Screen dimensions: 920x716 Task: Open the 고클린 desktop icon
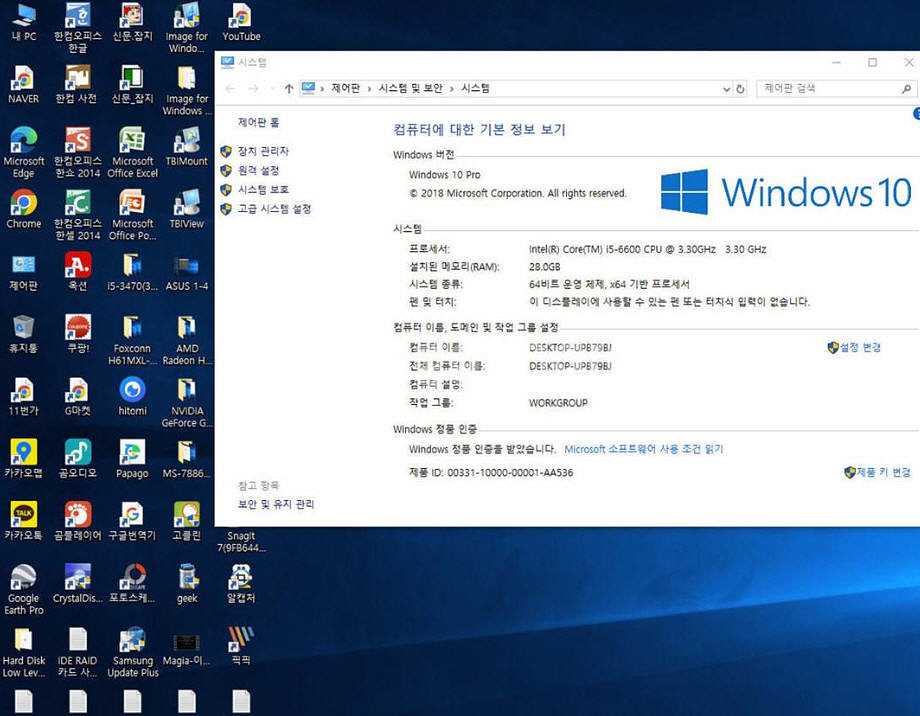coord(187,521)
